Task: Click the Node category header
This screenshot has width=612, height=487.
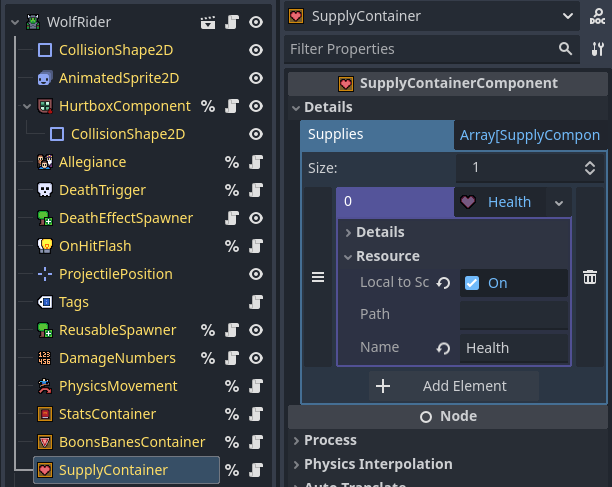Action: (x=448, y=417)
